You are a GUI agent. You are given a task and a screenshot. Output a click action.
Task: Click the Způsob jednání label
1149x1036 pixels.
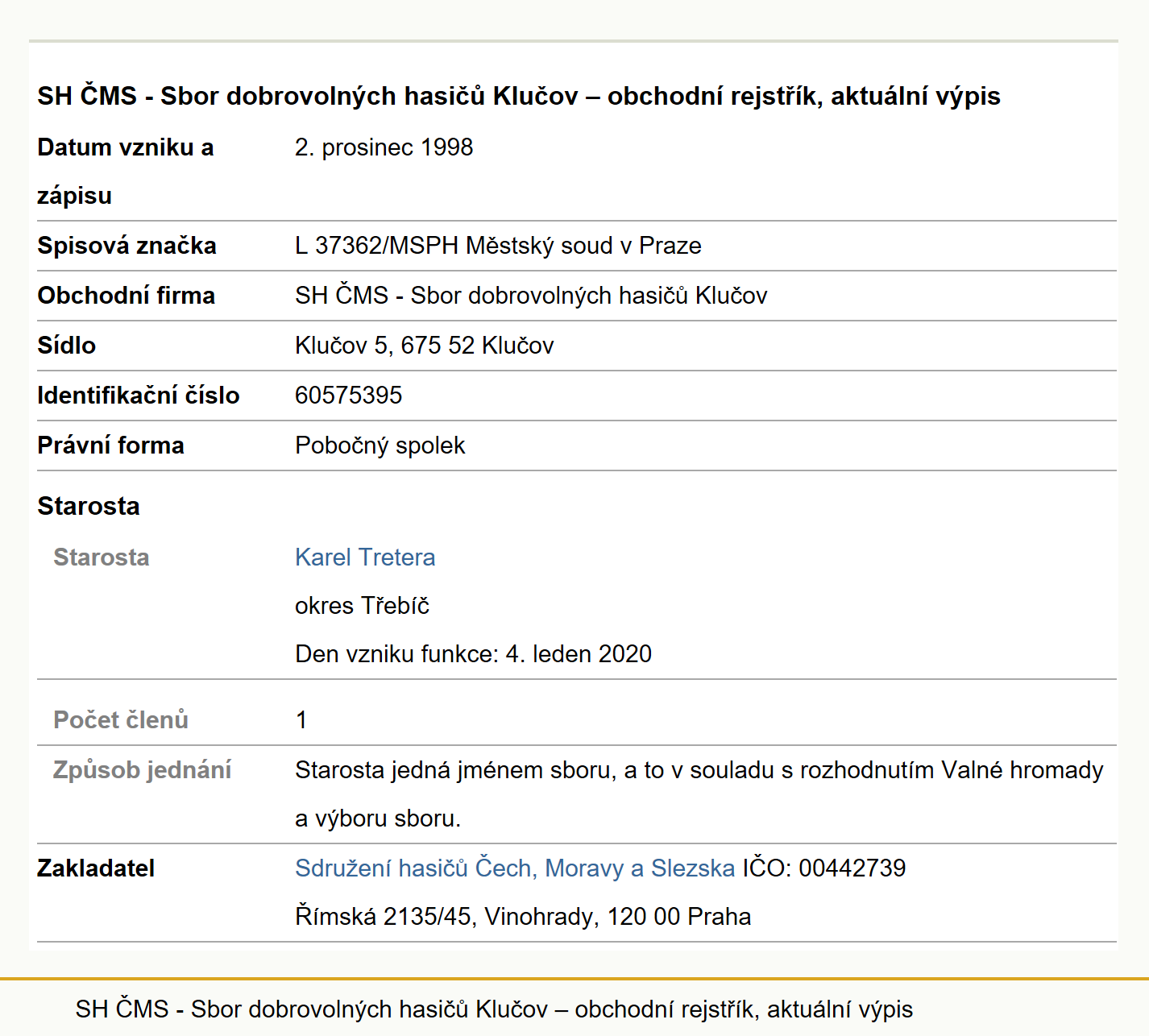[143, 769]
